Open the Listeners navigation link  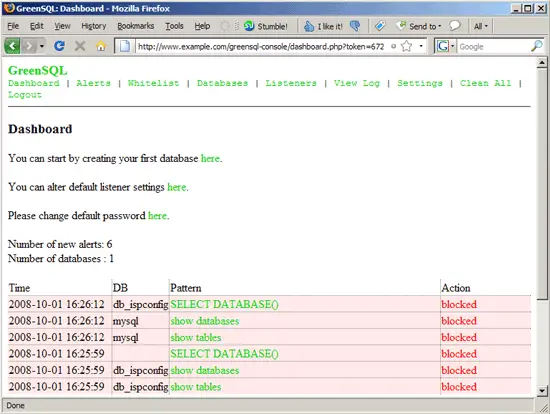pos(291,83)
